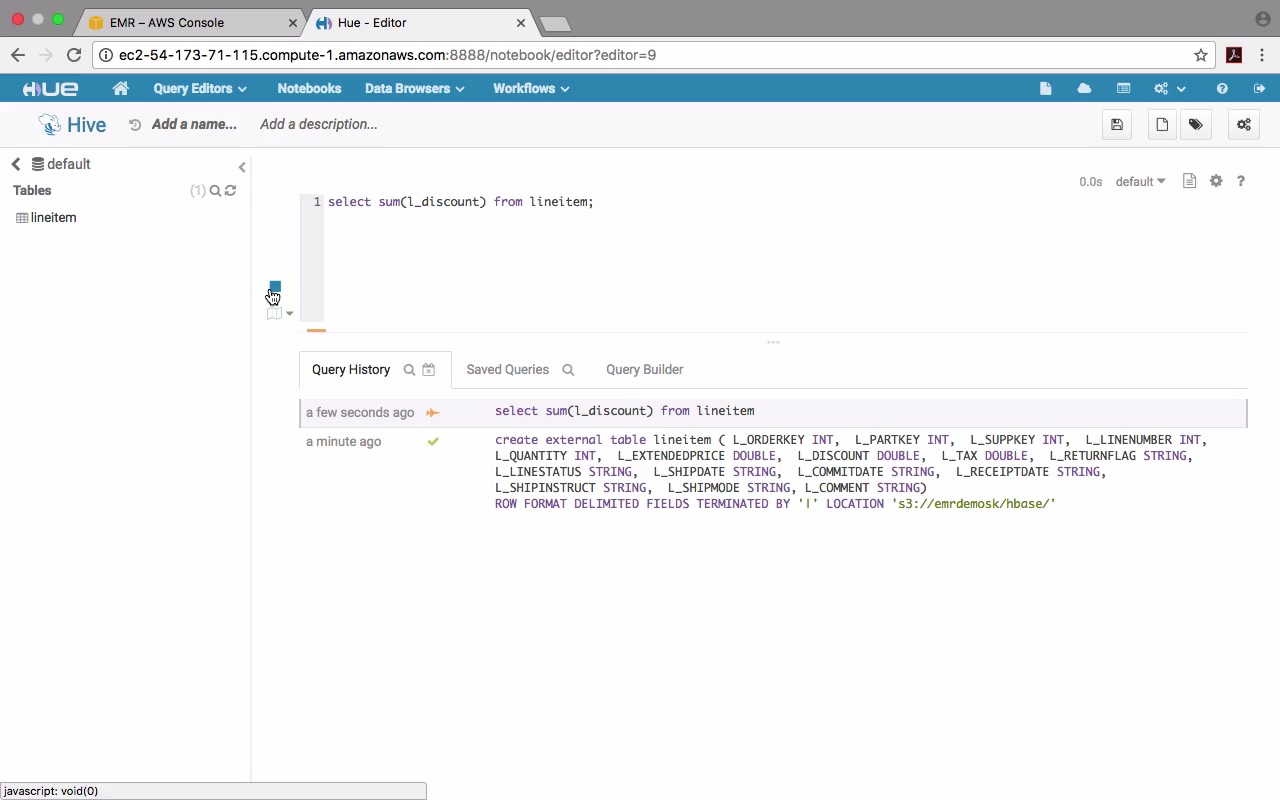1280x800 pixels.
Task: Switch to the Saved Queries tab
Action: (x=508, y=370)
